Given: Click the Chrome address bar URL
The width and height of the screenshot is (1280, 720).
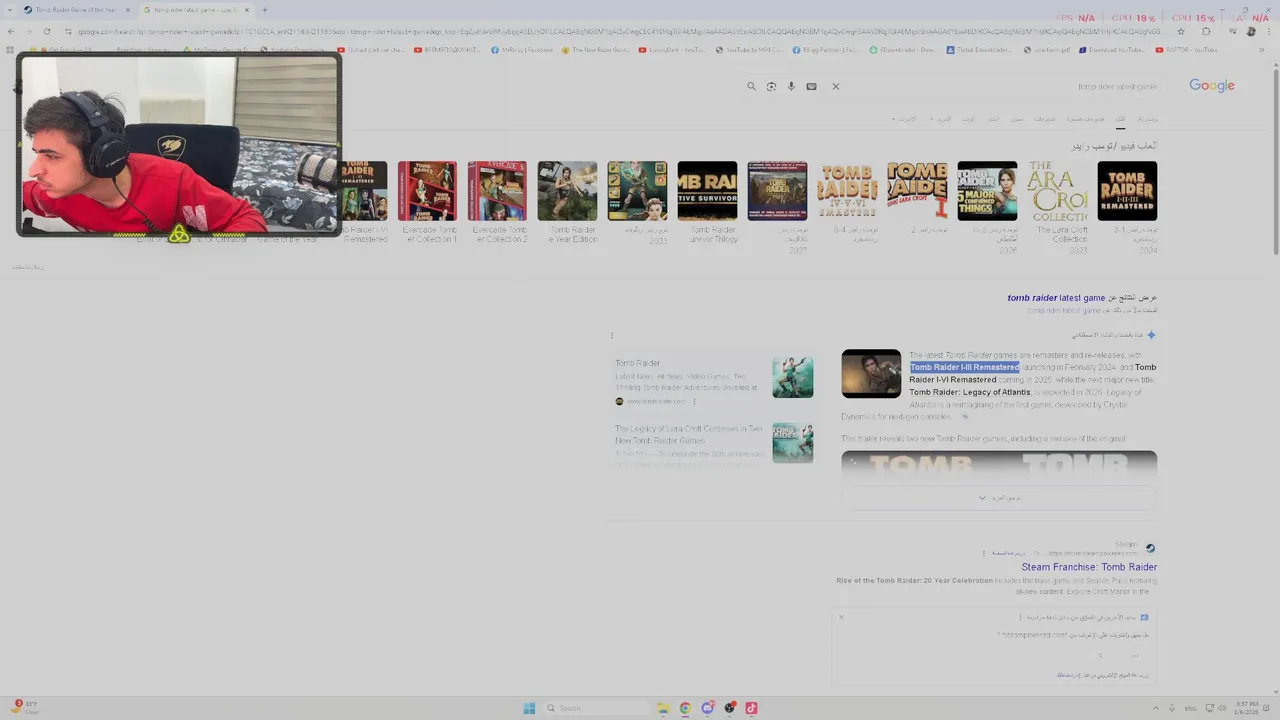Looking at the screenshot, I should (x=620, y=31).
